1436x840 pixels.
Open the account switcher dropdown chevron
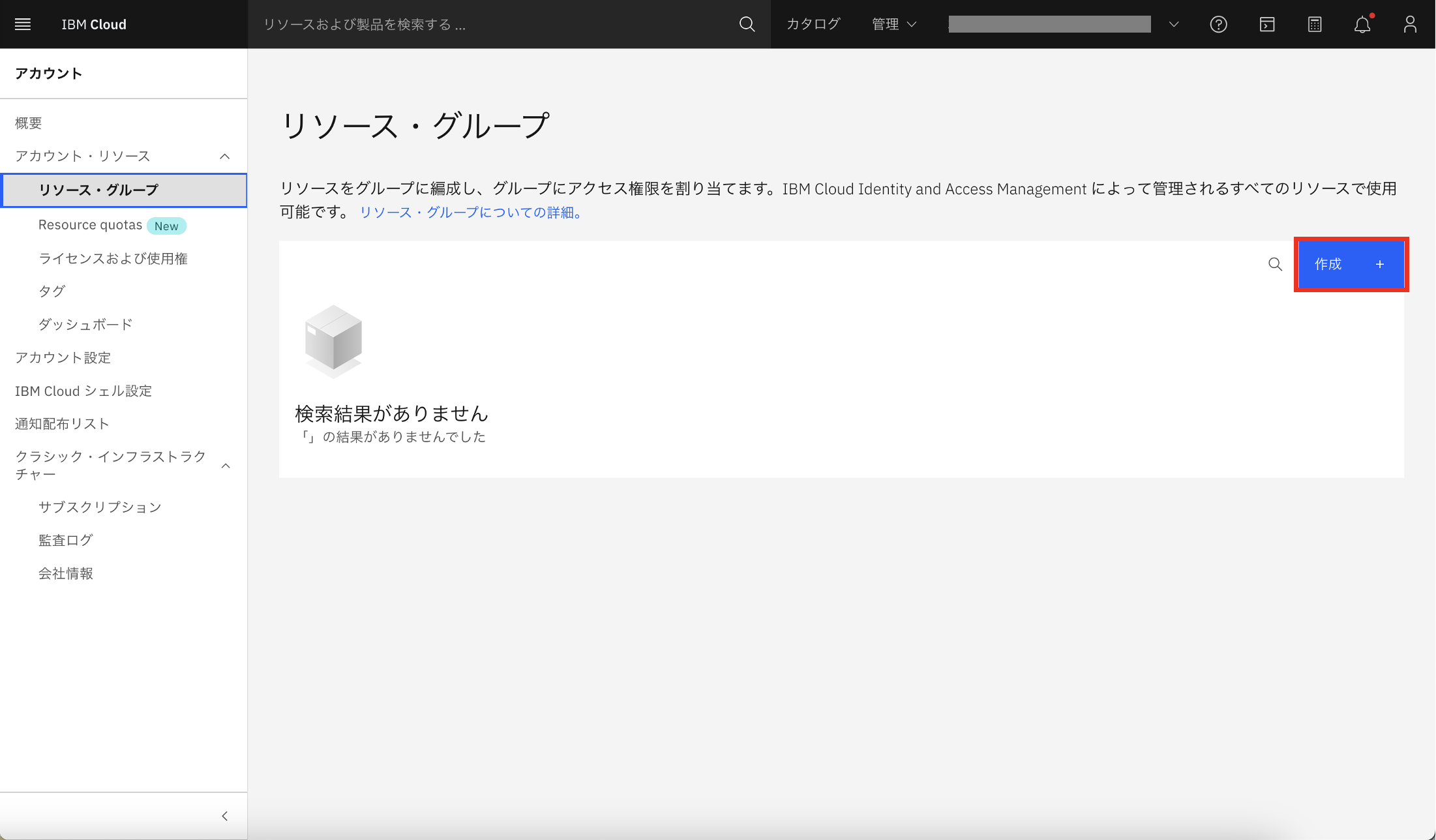point(1173,24)
